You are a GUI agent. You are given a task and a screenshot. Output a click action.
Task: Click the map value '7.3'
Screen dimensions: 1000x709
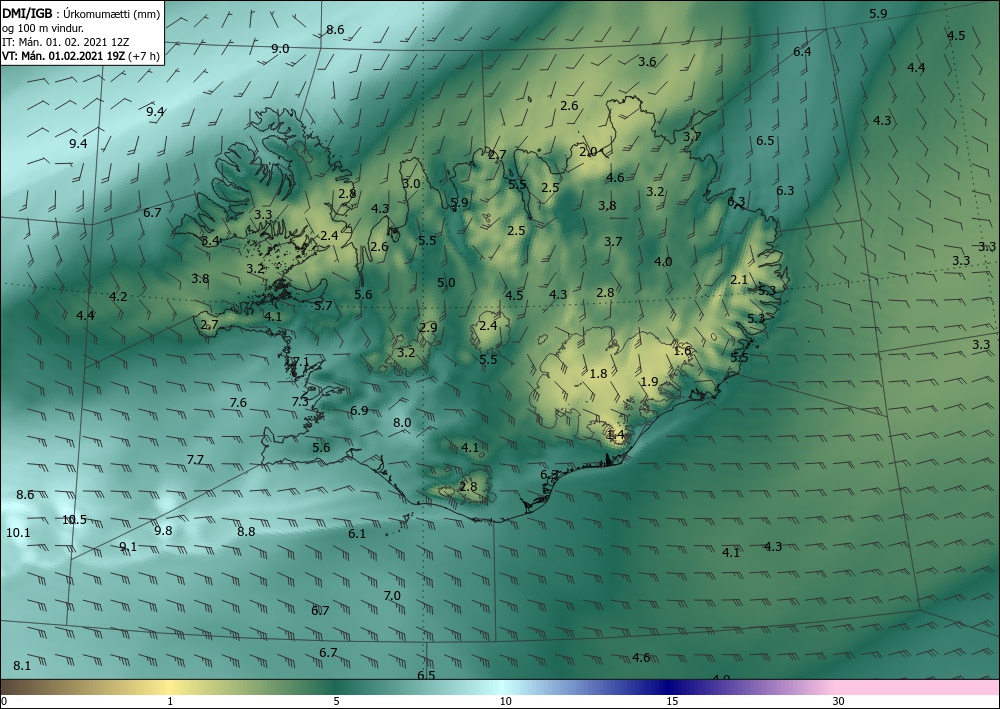pyautogui.click(x=300, y=402)
